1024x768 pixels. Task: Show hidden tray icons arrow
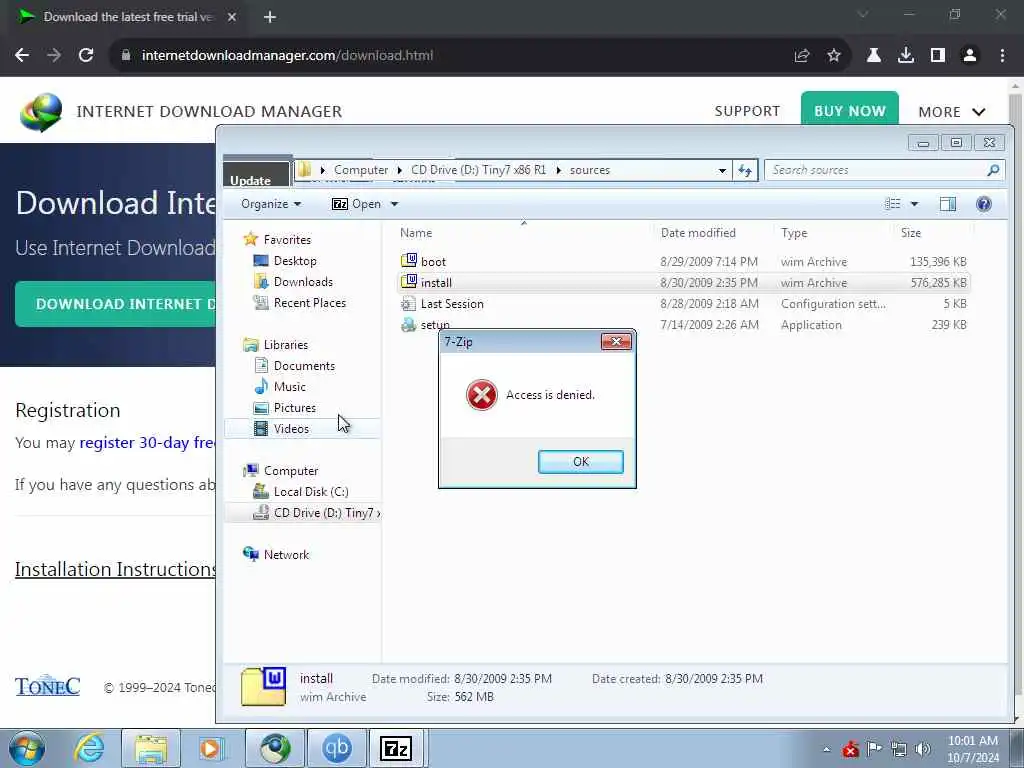[826, 749]
